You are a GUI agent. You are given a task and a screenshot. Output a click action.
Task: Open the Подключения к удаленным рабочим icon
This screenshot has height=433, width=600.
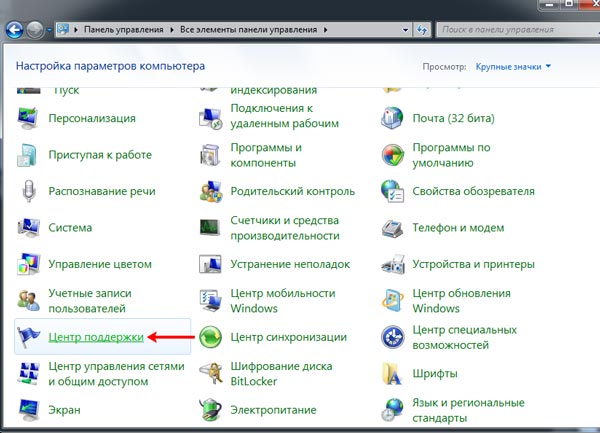click(211, 118)
